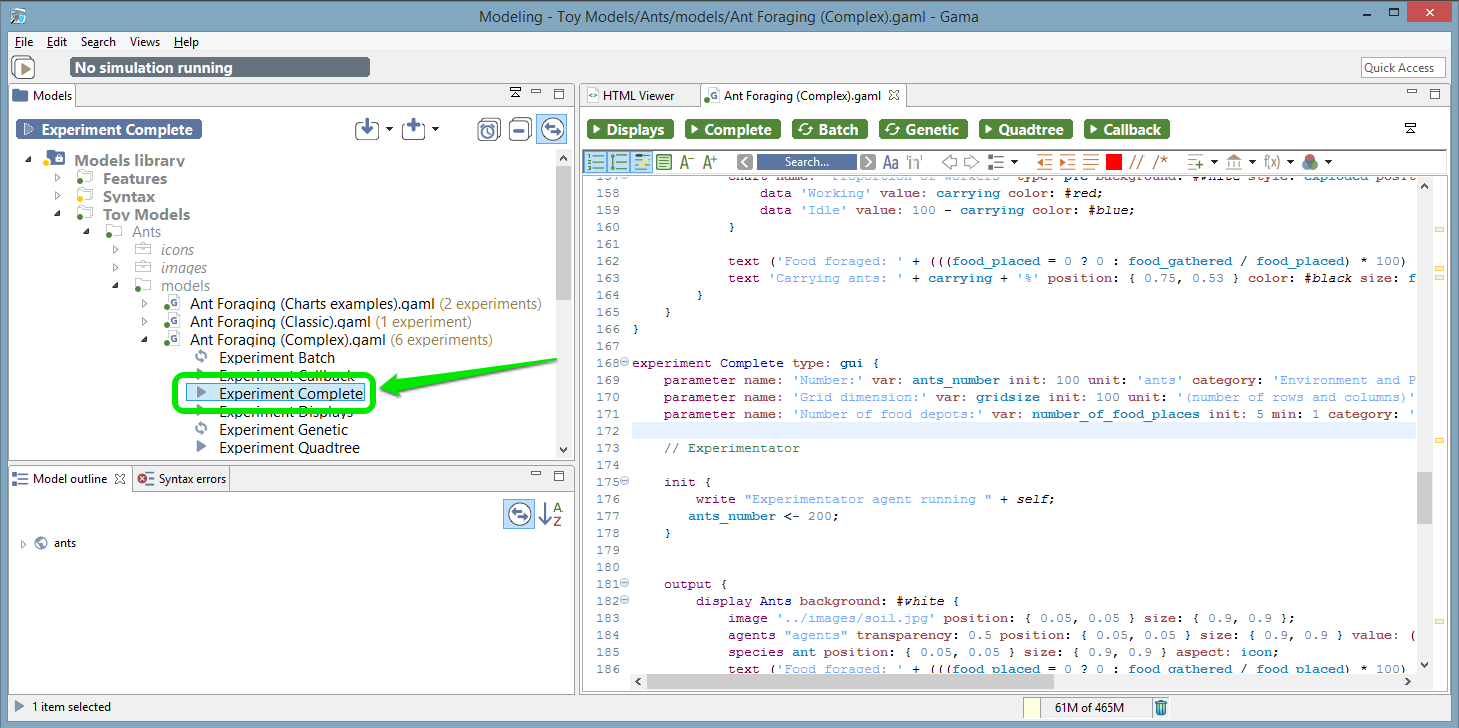Screen dimensions: 1459x728
Task: Open the Help menu
Action: tap(186, 42)
